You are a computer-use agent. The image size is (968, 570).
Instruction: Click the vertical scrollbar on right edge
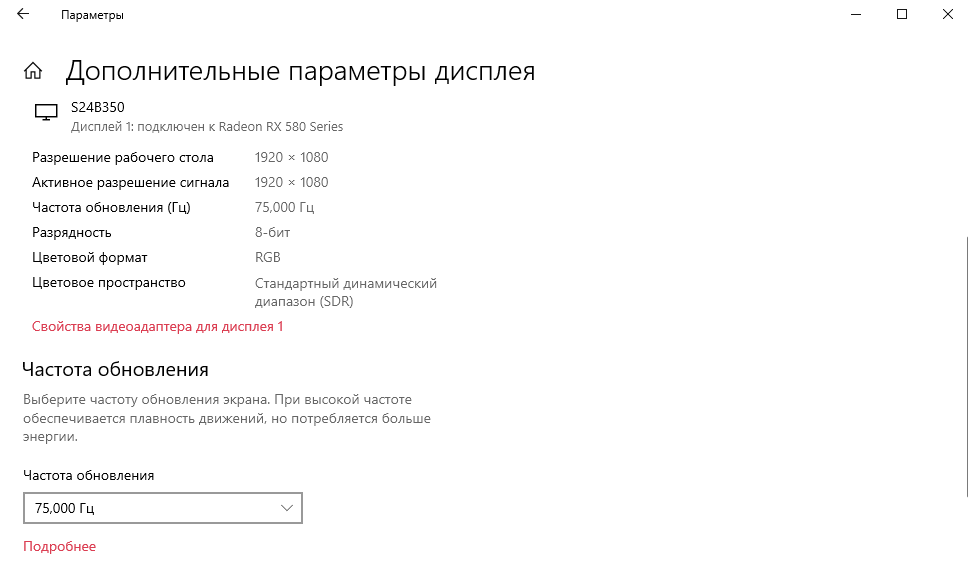coord(966,366)
